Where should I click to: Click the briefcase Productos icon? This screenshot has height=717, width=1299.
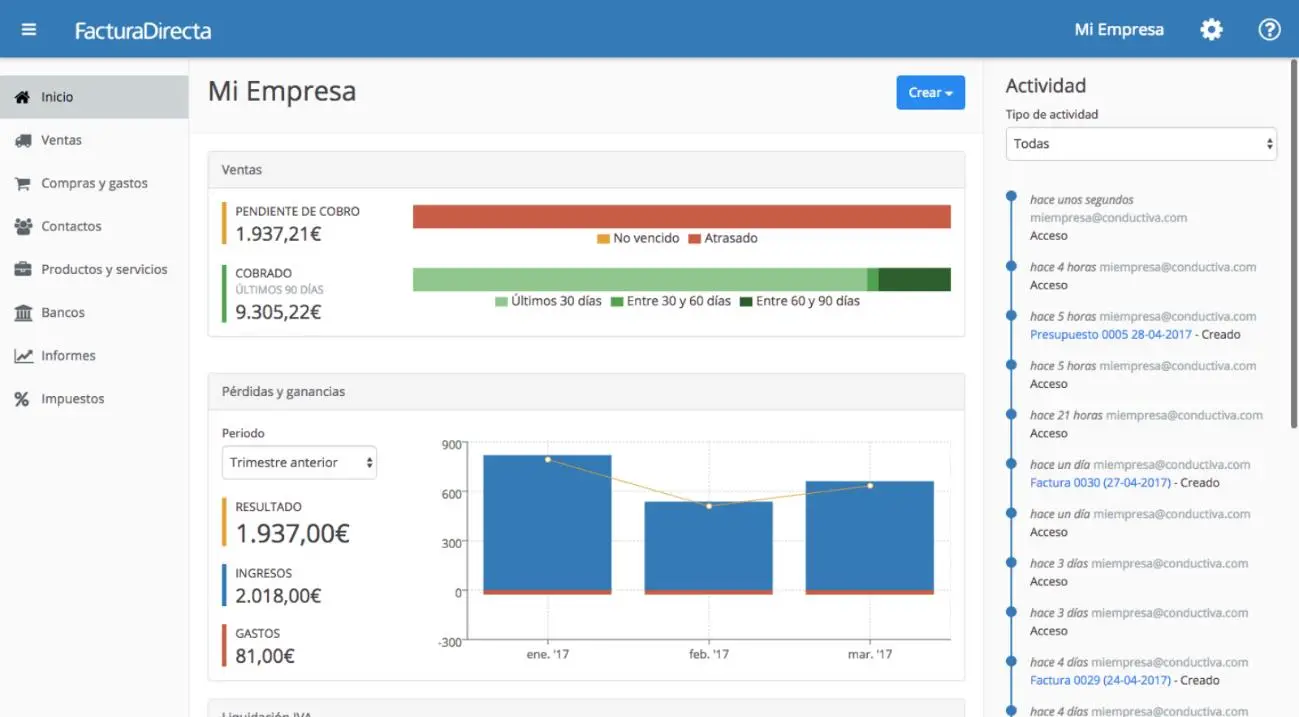click(x=23, y=270)
